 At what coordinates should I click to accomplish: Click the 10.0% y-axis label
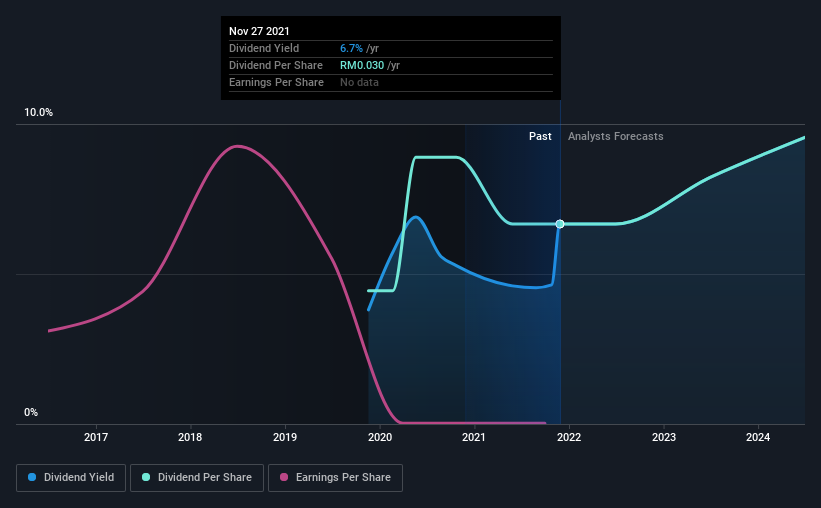point(39,113)
